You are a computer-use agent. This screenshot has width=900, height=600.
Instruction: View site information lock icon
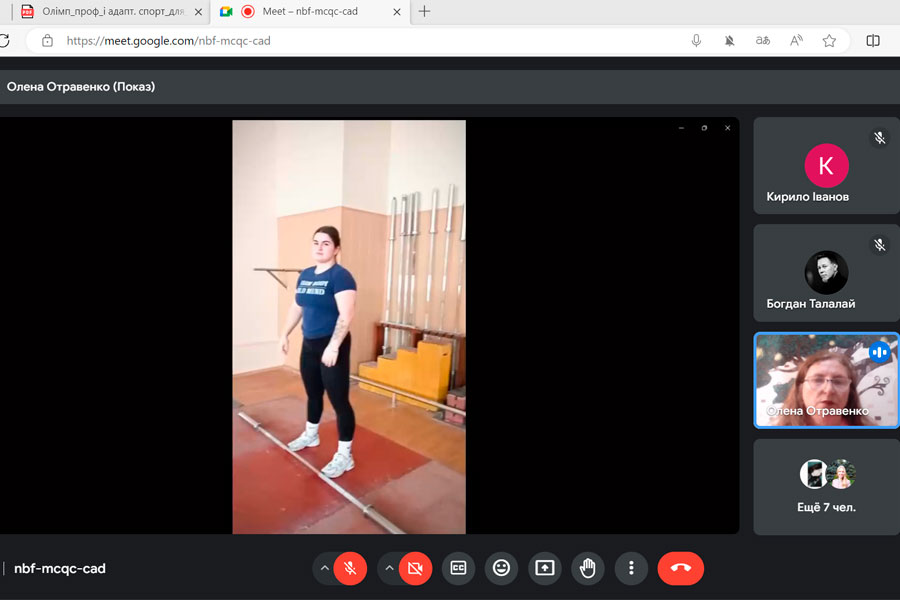coord(48,41)
